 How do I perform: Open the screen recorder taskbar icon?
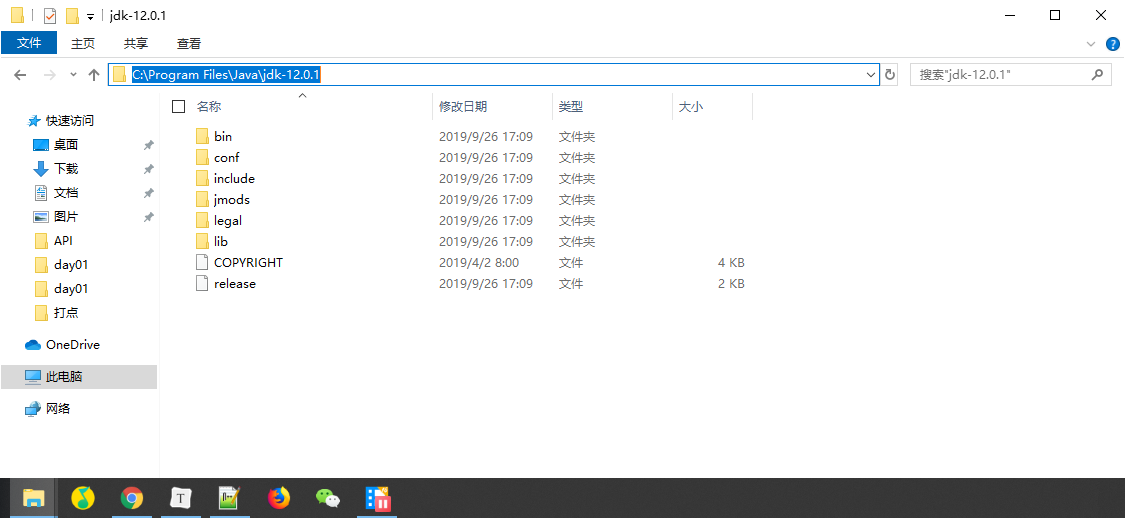pyautogui.click(x=377, y=498)
